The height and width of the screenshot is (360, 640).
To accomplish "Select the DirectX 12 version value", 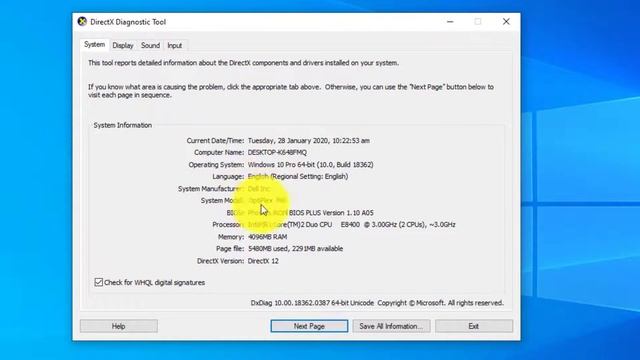I will coord(263,261).
